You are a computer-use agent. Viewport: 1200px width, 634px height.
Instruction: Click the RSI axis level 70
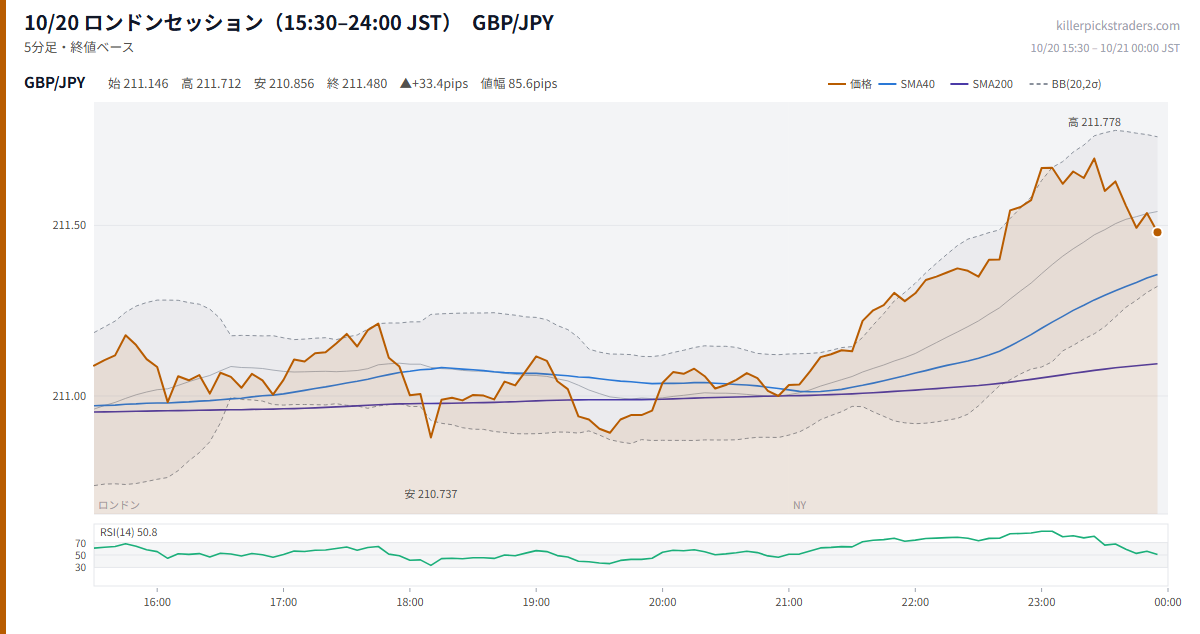(x=81, y=544)
